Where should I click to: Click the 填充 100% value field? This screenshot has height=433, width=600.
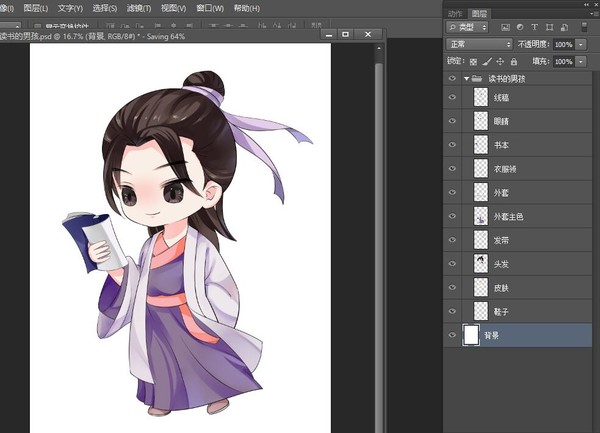[x=564, y=62]
